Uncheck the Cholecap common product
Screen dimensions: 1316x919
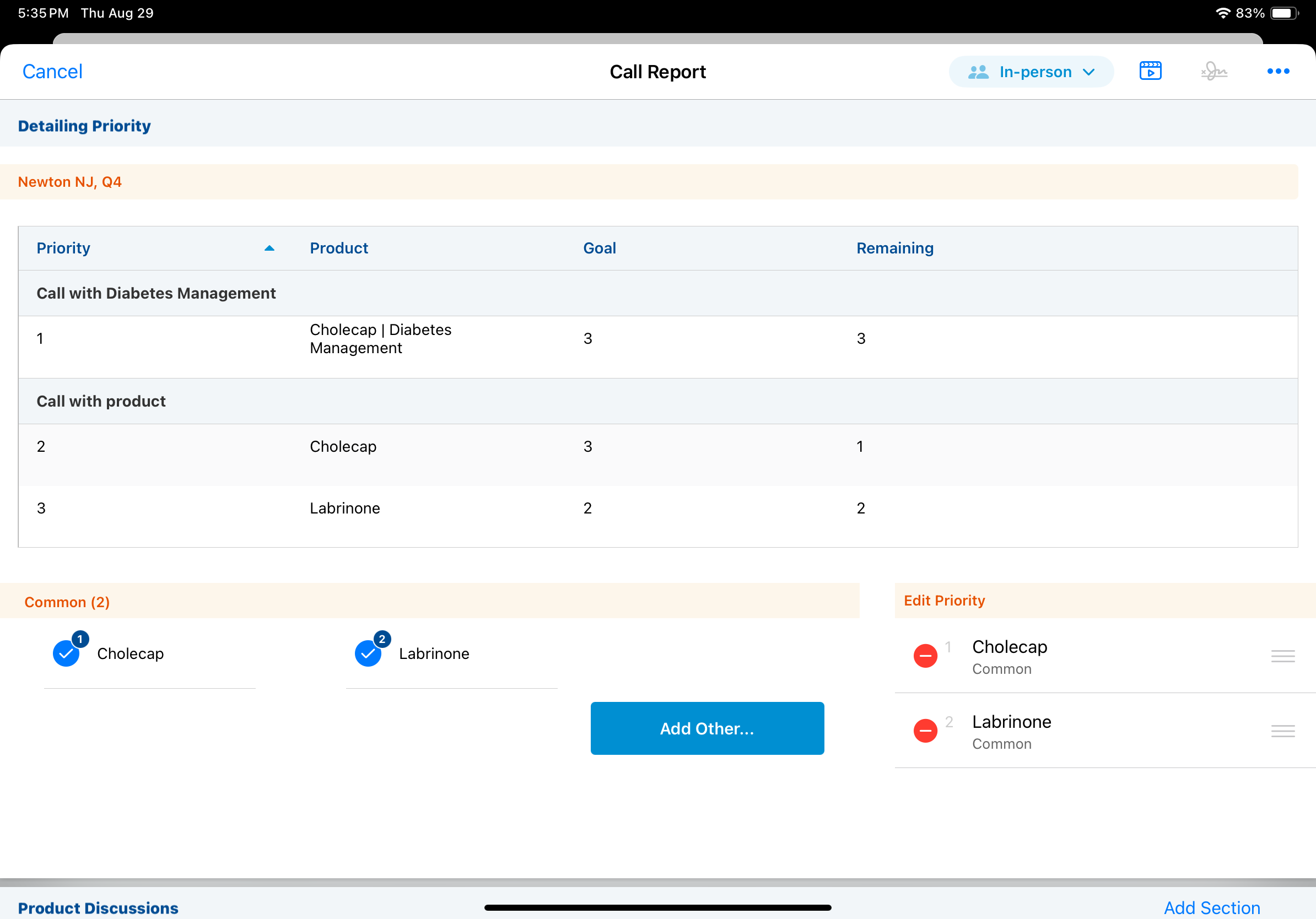(x=67, y=653)
